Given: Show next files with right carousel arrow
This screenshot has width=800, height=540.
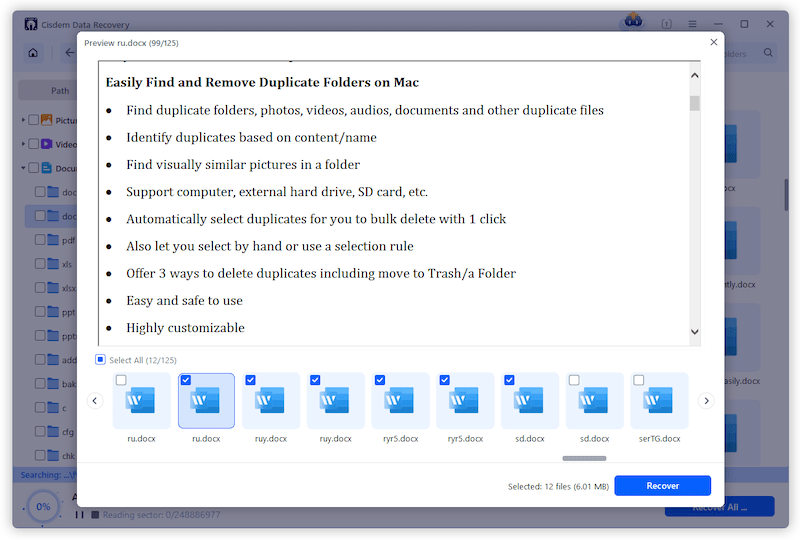Looking at the screenshot, I should tap(706, 401).
